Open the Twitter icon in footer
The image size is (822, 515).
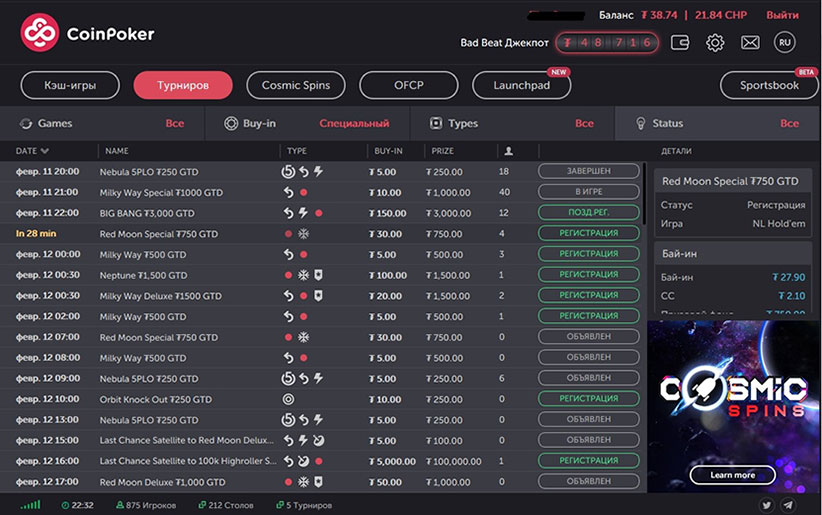766,505
